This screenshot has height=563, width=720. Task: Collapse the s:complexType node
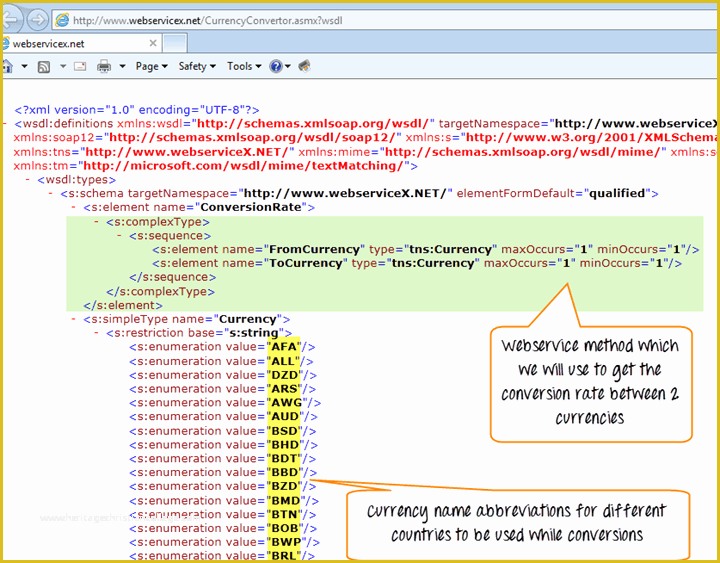click(x=96, y=222)
